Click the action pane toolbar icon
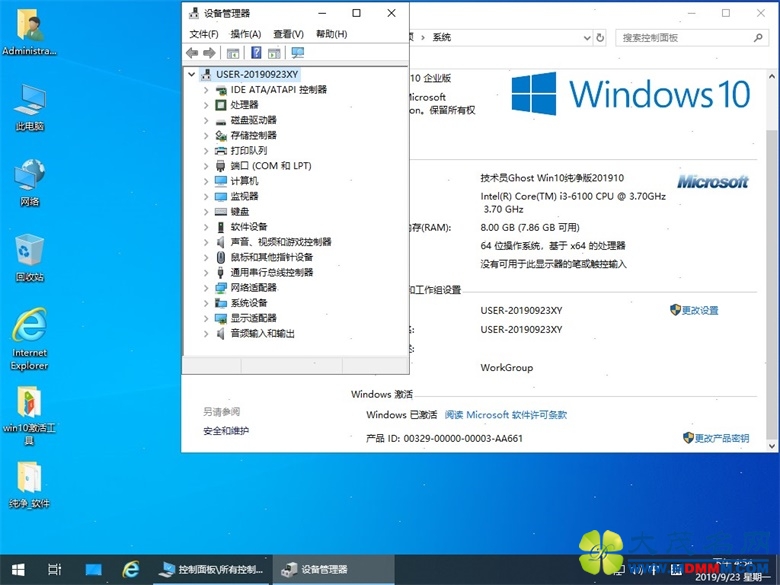Viewport: 780px width, 585px height. coord(274,53)
